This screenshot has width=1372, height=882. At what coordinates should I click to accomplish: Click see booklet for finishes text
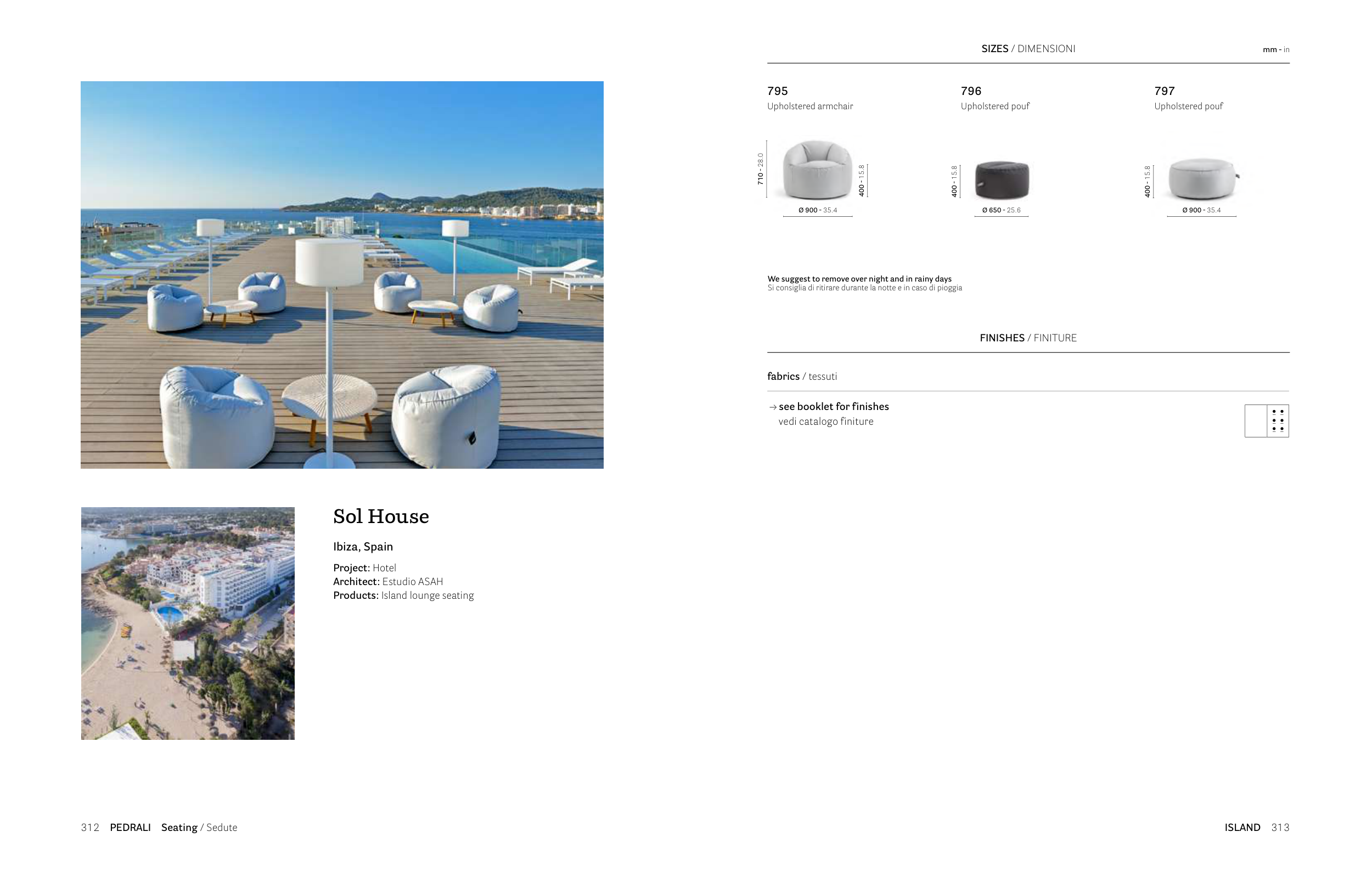click(833, 407)
